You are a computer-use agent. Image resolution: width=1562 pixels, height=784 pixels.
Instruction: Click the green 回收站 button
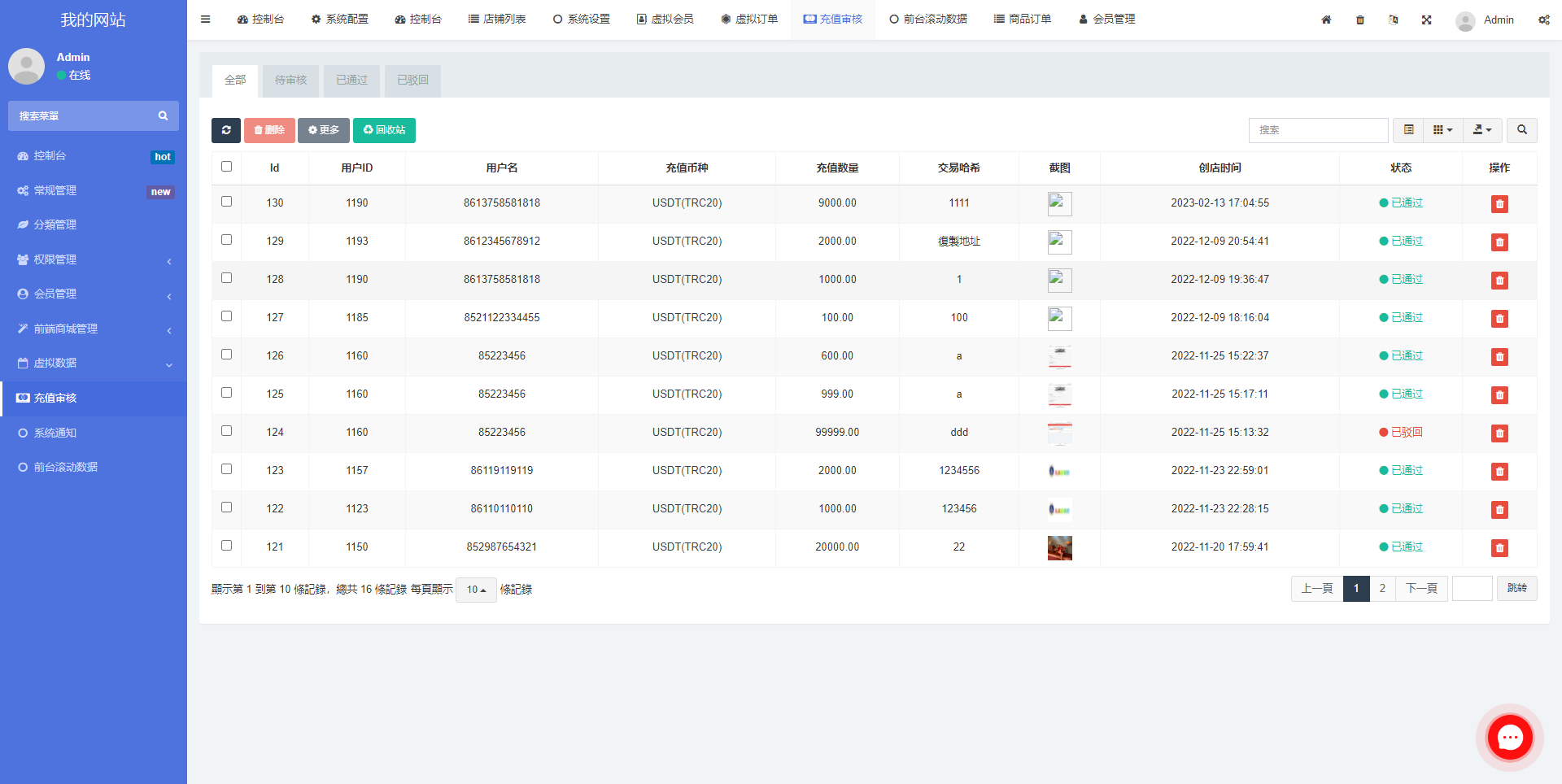(384, 130)
